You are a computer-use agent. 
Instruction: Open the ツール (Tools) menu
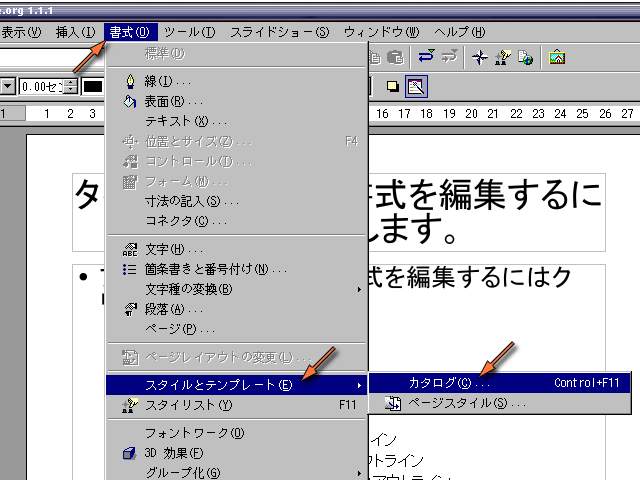[x=190, y=32]
